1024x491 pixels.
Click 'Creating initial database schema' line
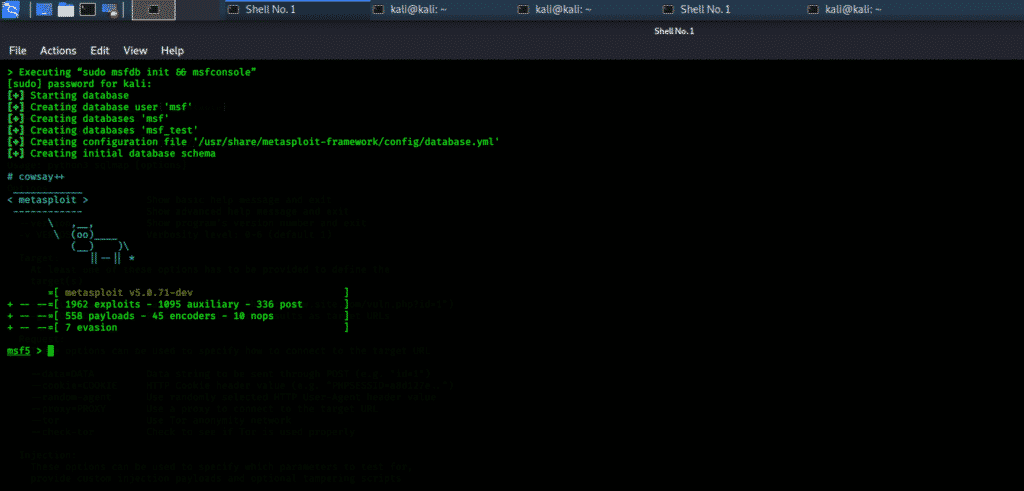click(111, 154)
